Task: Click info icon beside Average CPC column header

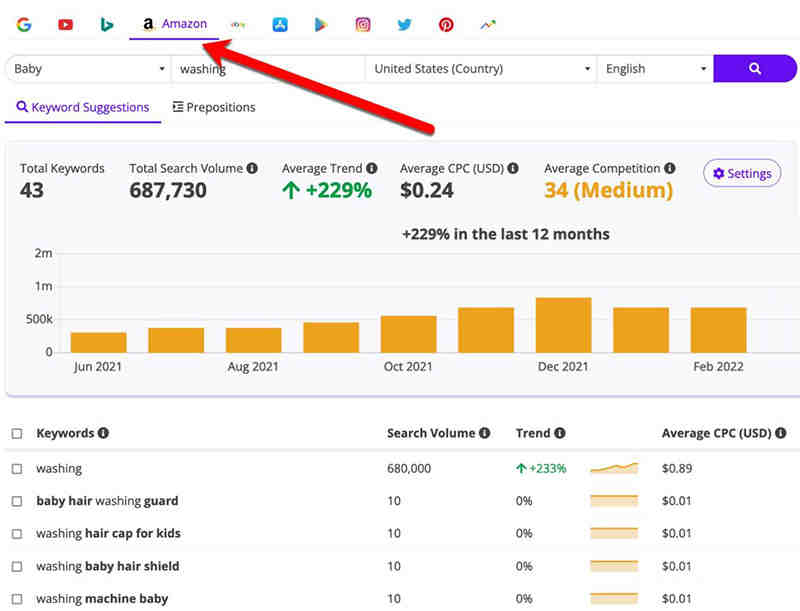Action: (x=781, y=432)
